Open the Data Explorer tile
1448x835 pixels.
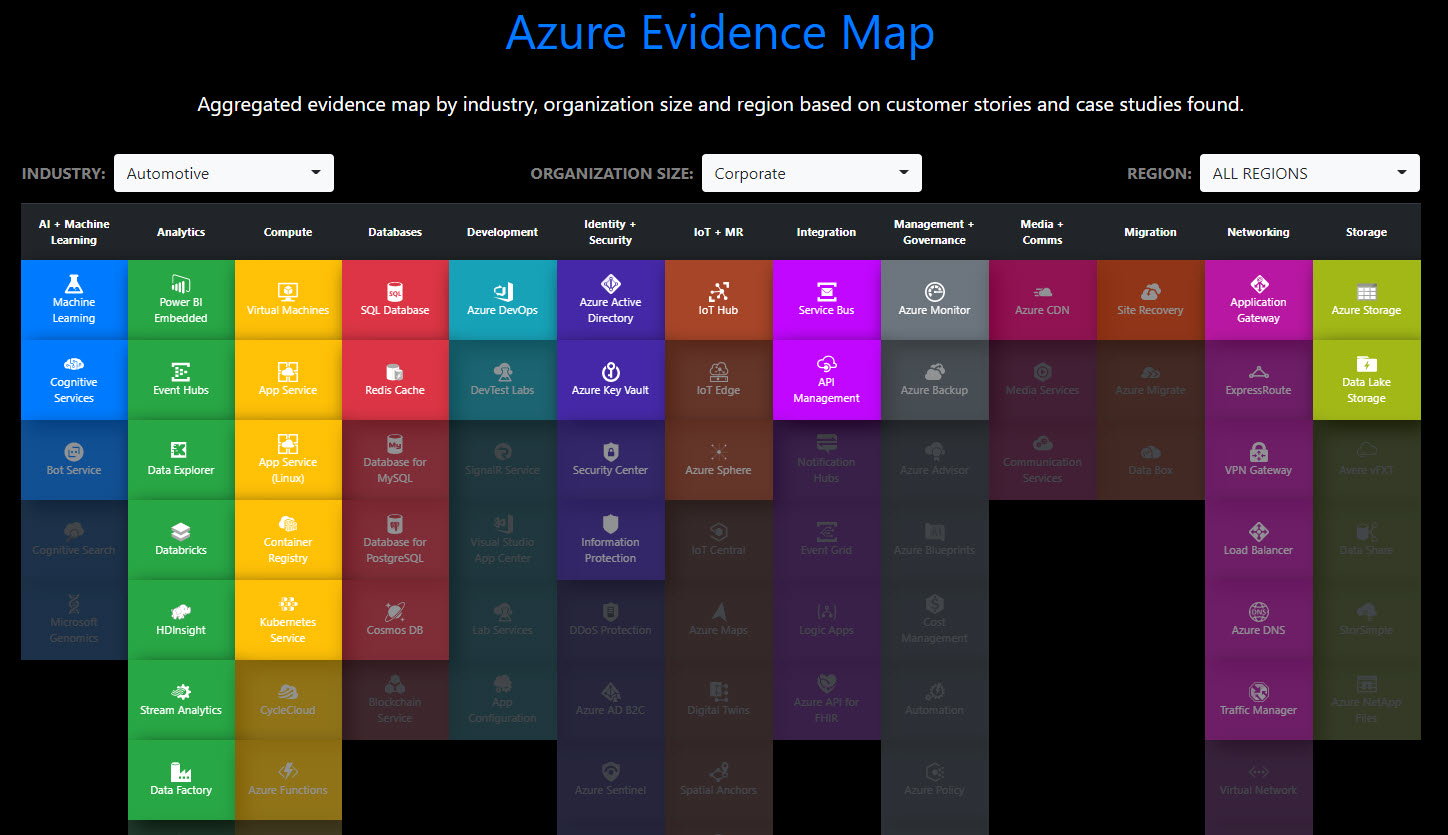coord(181,460)
